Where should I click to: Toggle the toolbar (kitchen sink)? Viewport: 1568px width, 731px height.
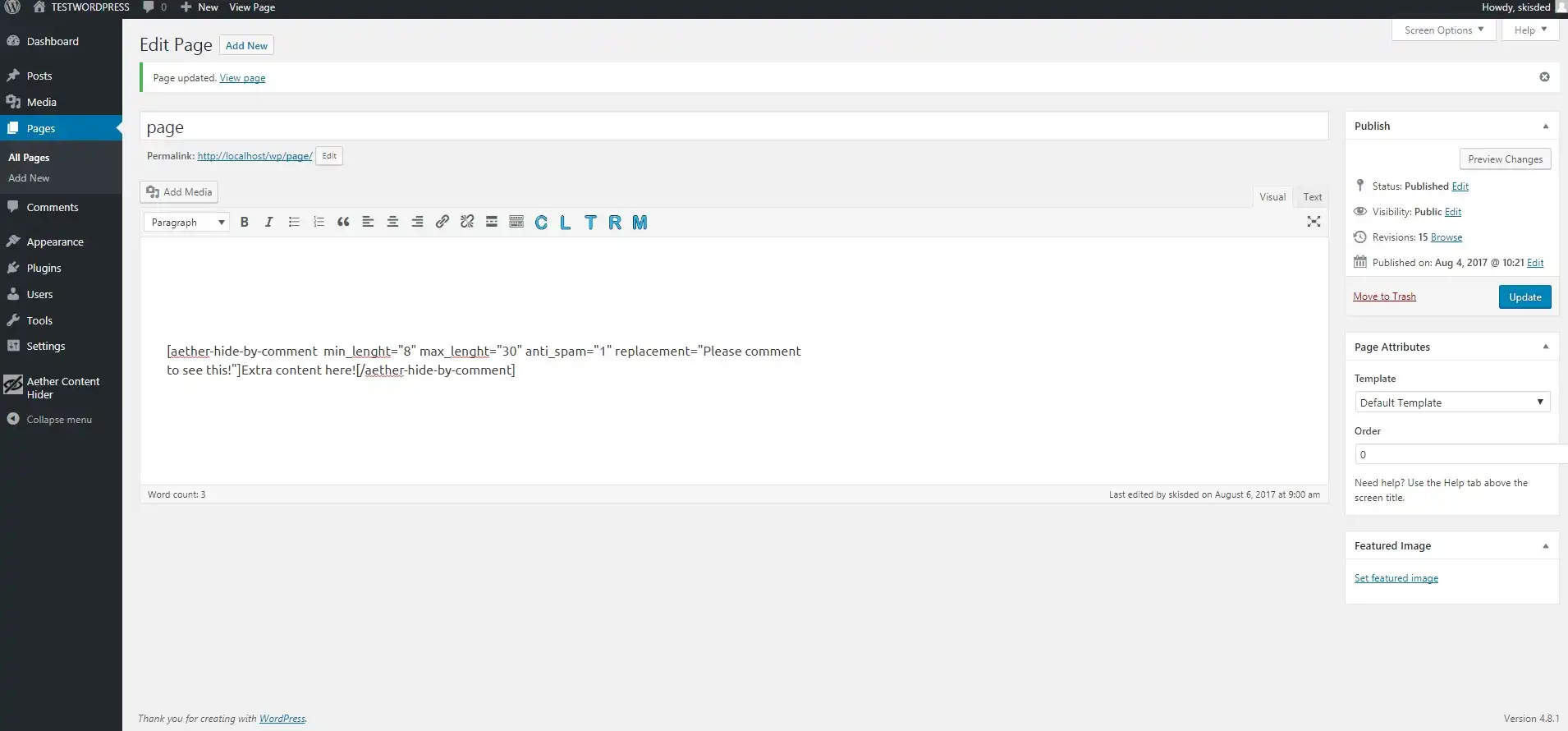pos(516,222)
